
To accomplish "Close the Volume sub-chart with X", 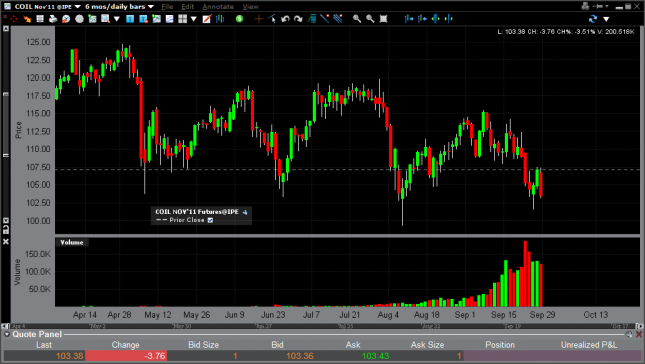I will coord(6,242).
